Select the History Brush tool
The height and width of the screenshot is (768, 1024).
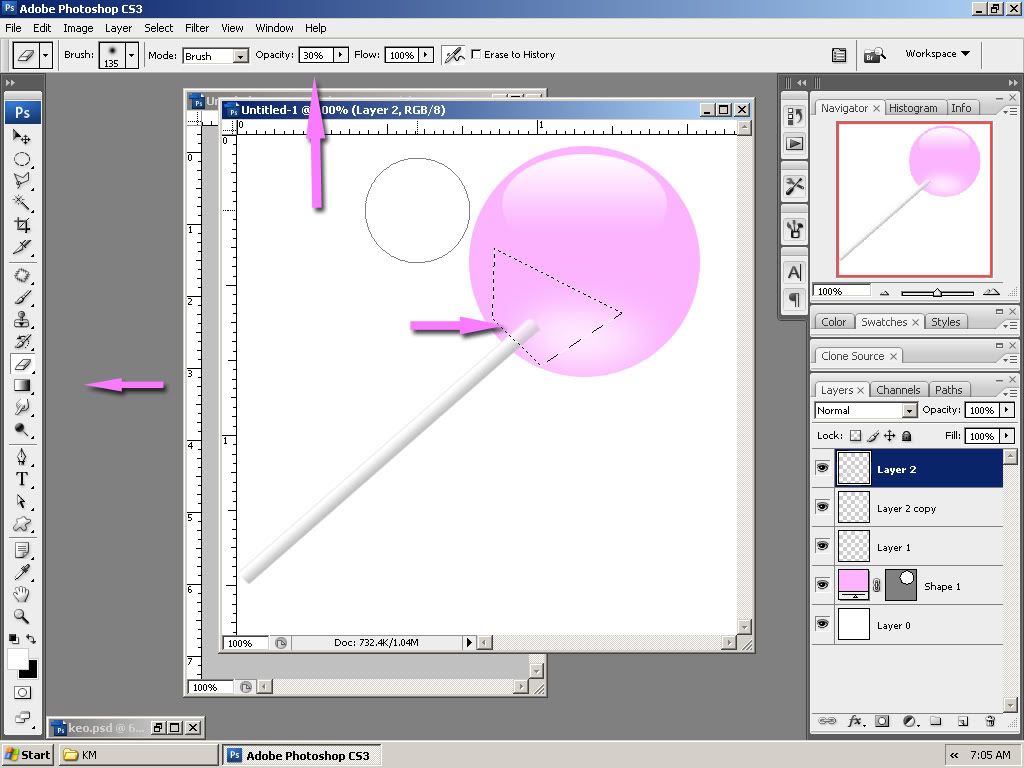point(22,342)
